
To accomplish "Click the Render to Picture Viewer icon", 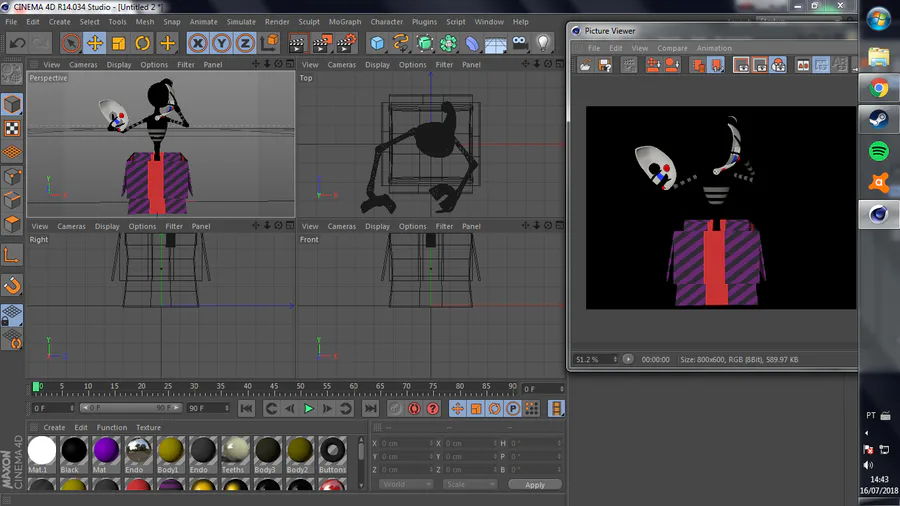I will coord(322,43).
